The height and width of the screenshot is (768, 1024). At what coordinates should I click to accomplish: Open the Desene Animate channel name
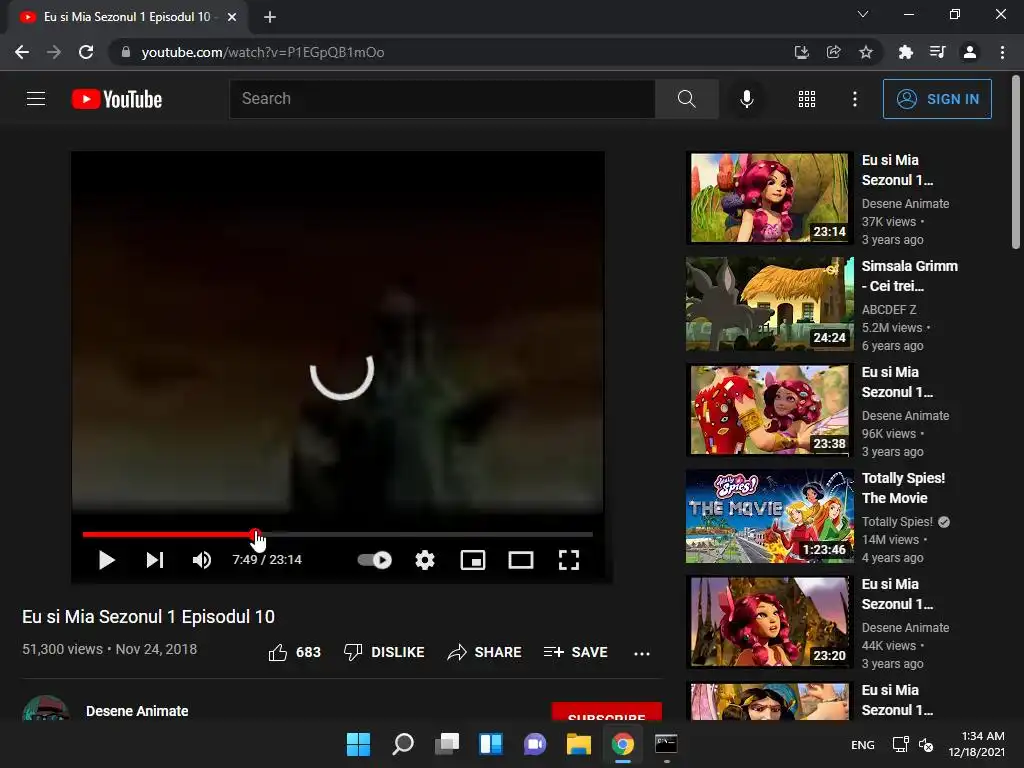coord(137,711)
